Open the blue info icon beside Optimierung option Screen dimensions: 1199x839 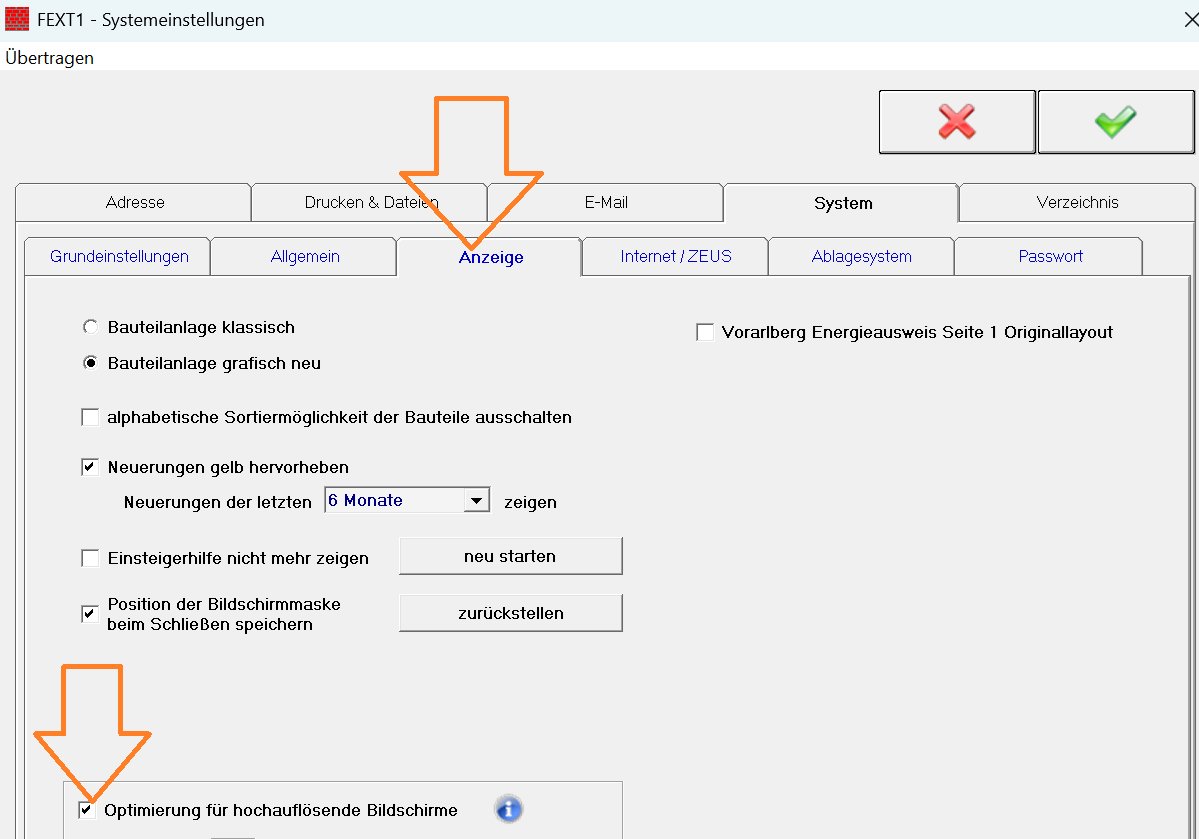508,810
